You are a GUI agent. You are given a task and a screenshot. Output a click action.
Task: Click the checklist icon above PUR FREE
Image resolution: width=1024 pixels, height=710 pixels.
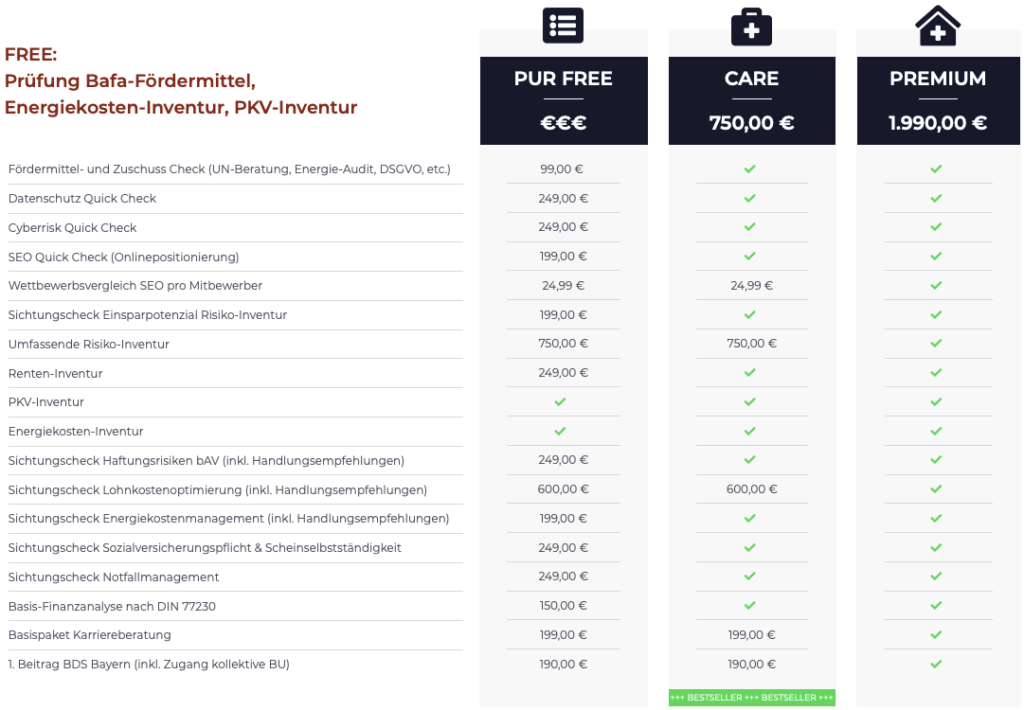click(x=563, y=25)
